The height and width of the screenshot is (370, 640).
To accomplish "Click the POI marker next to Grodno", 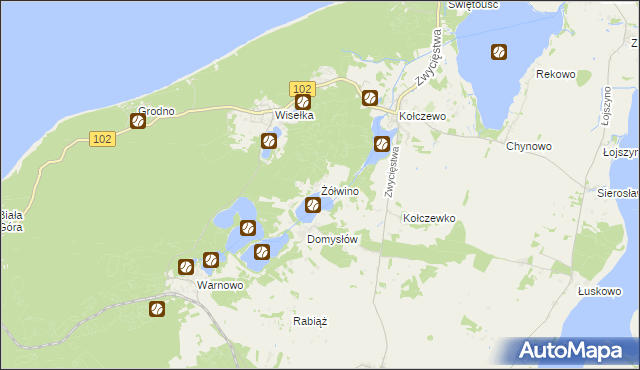I will 138,121.
